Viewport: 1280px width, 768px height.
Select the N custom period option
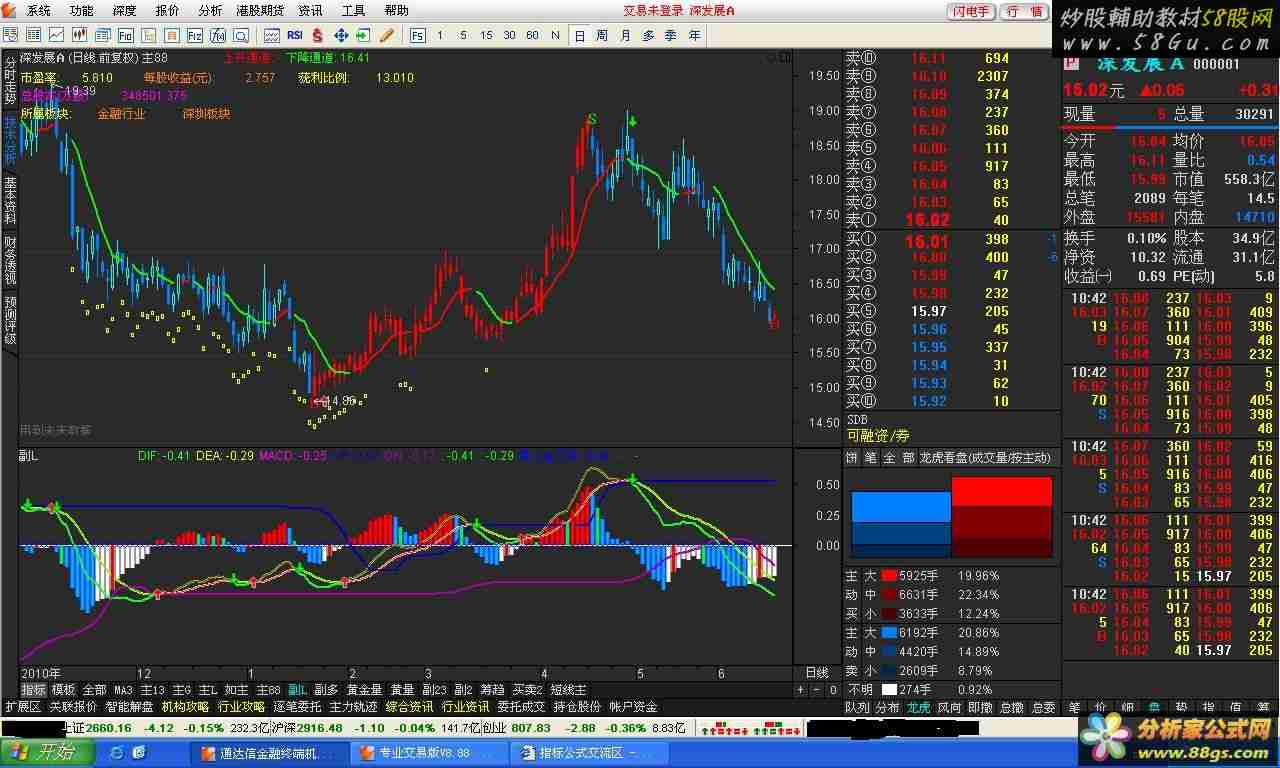coord(556,35)
